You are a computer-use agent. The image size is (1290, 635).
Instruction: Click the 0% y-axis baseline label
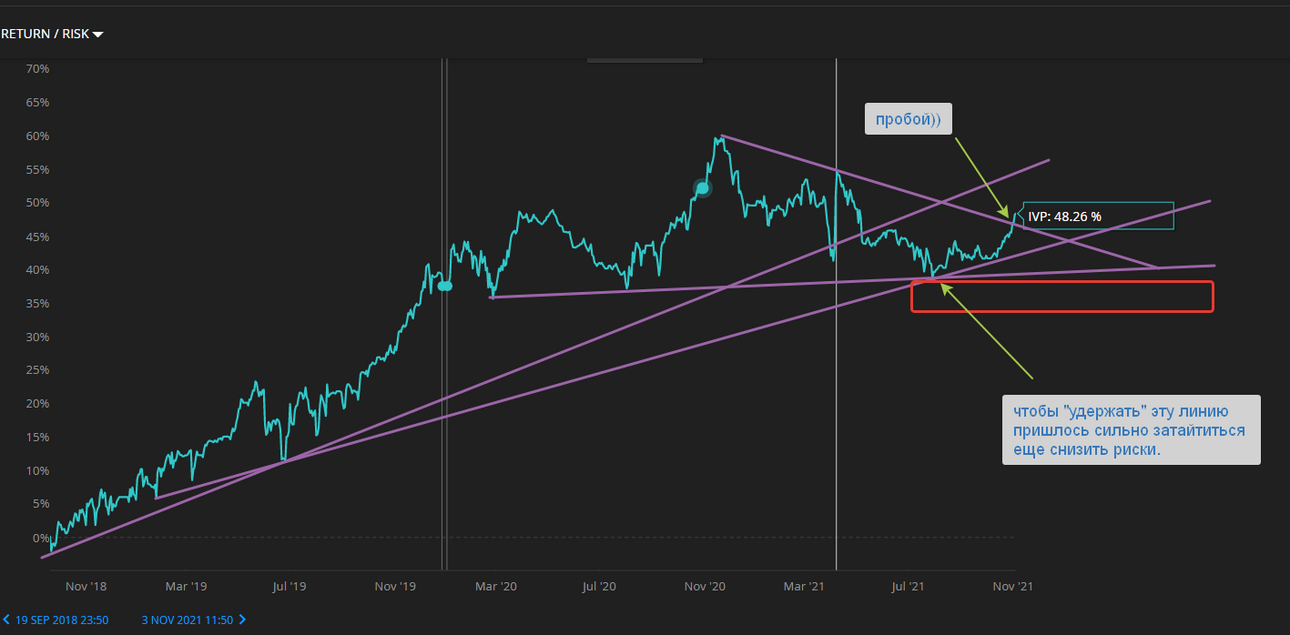pyautogui.click(x=41, y=538)
